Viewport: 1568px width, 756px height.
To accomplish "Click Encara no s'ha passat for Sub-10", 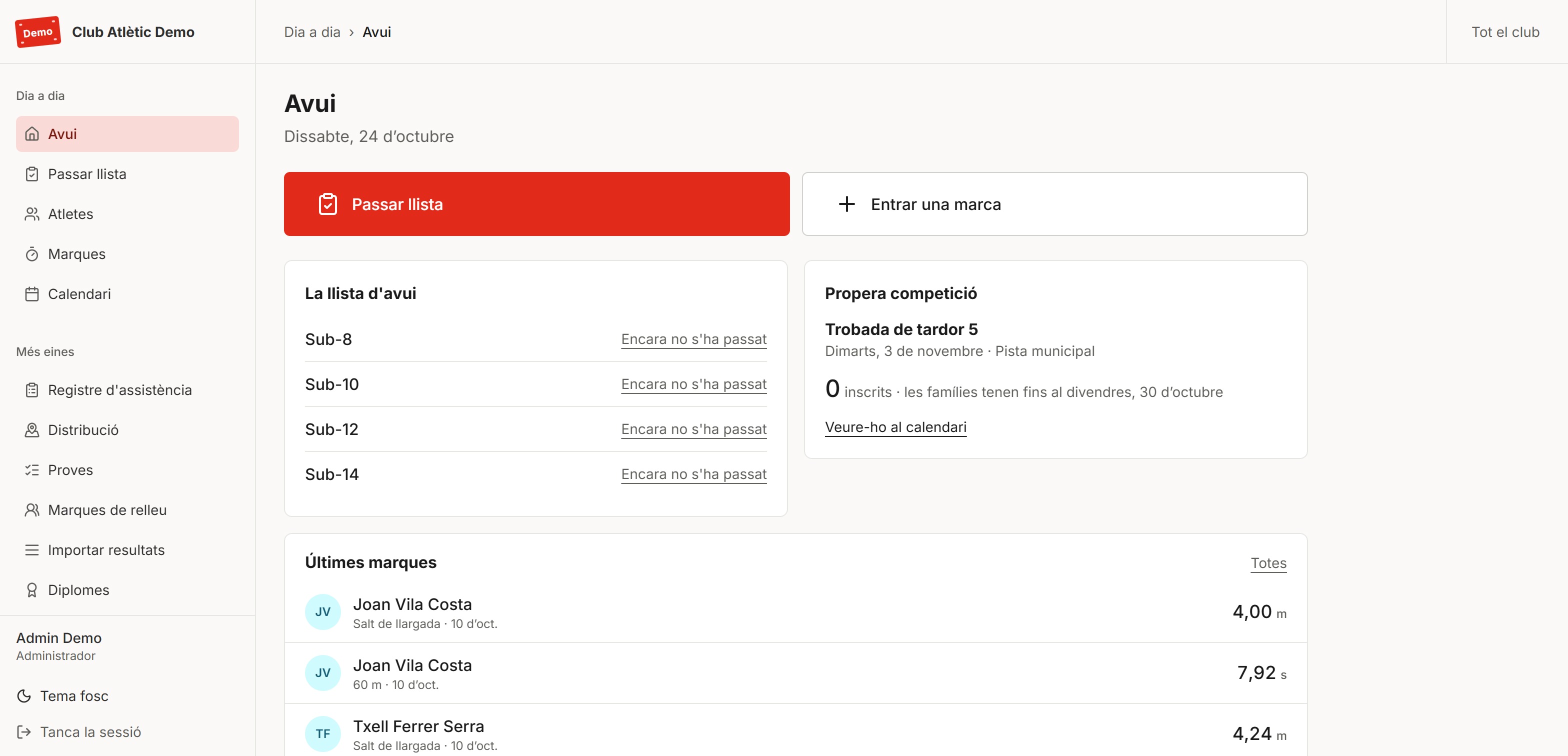I will pyautogui.click(x=694, y=384).
